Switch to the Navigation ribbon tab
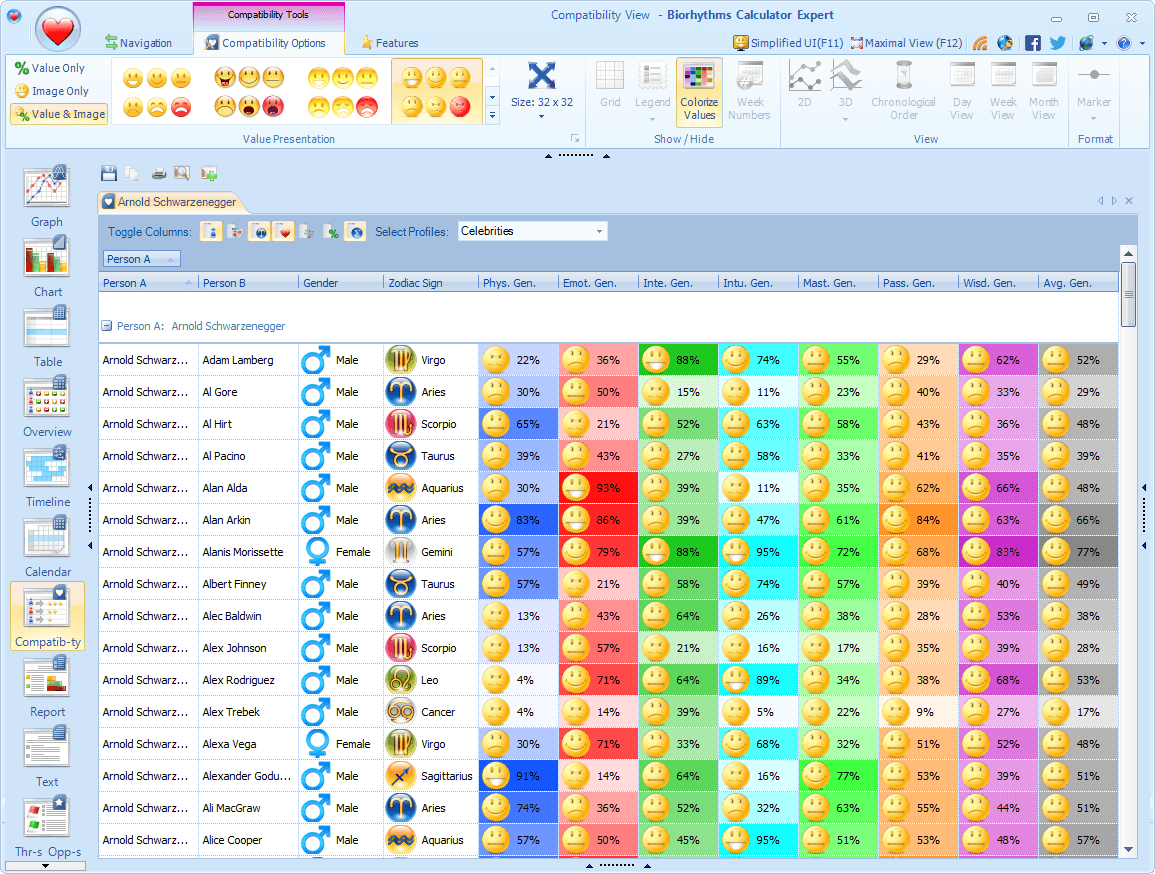The image size is (1155, 874). point(138,43)
